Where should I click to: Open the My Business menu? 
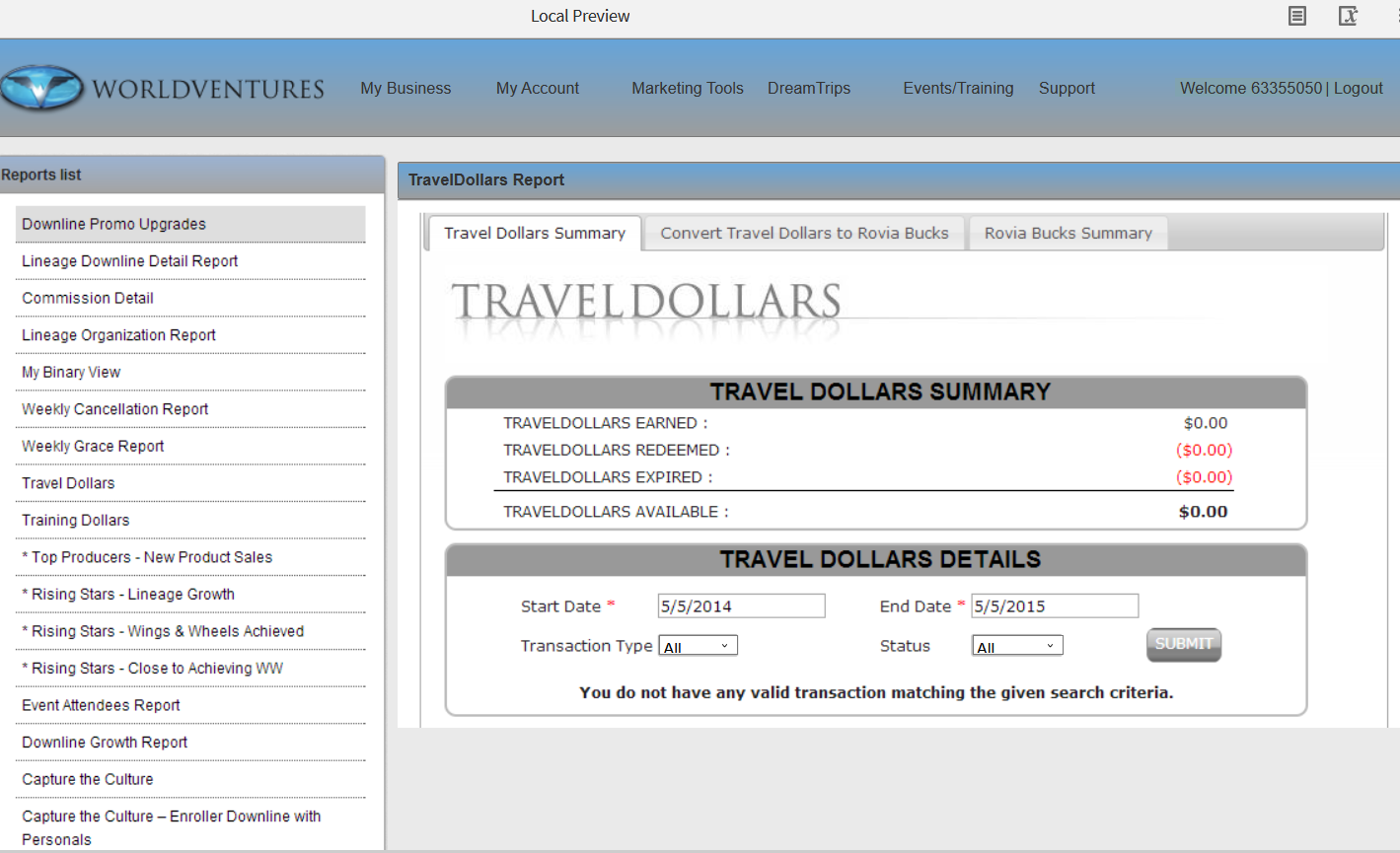[405, 88]
